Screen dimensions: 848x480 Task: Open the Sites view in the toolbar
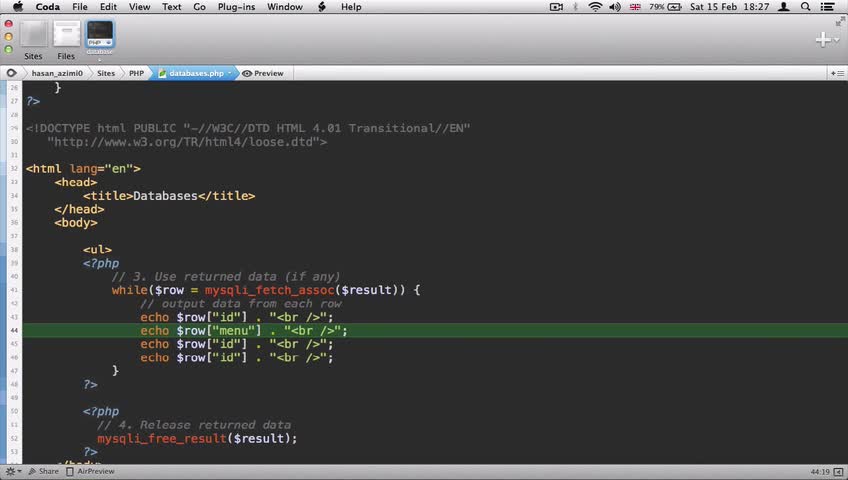[33, 41]
